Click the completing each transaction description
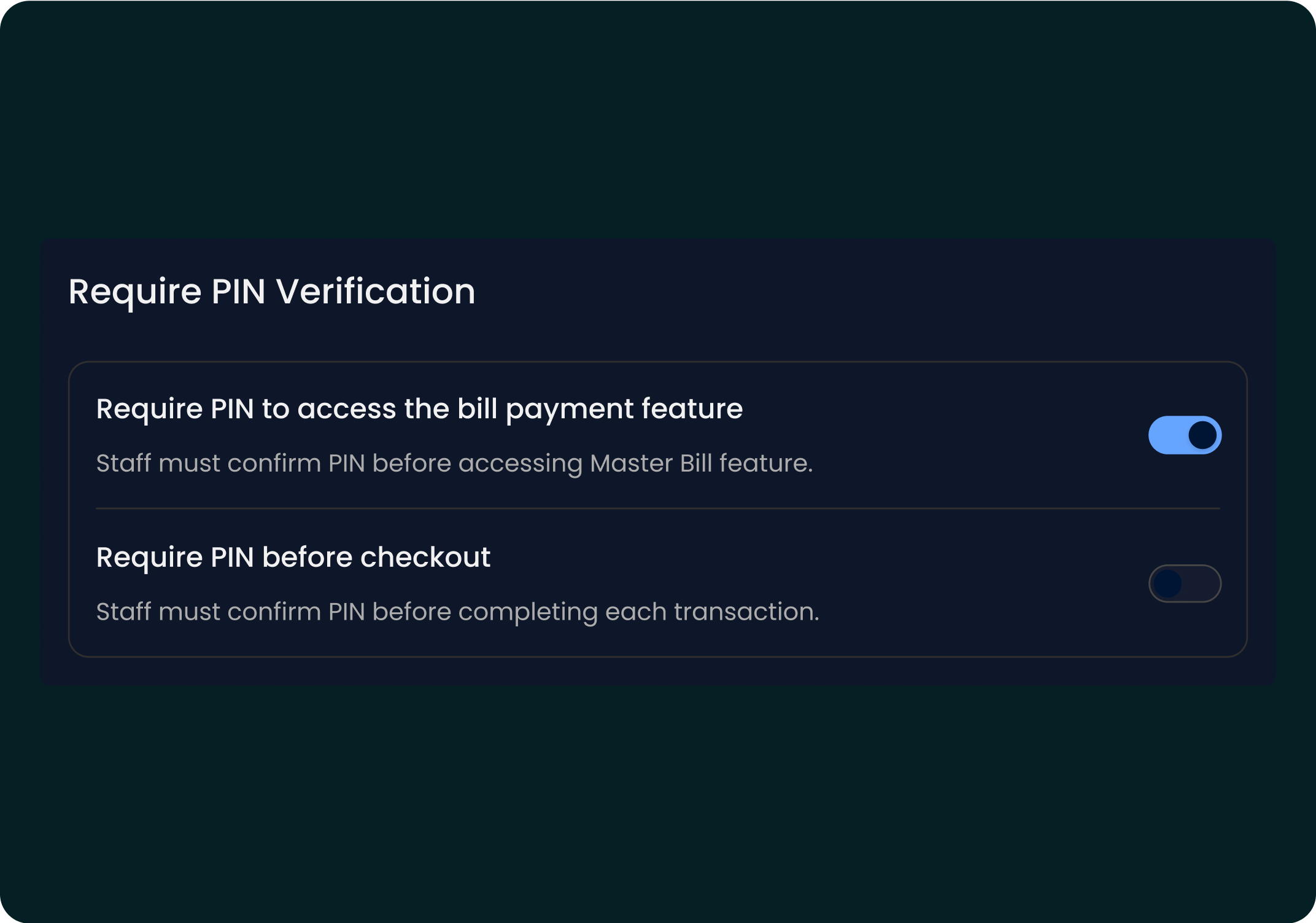Image resolution: width=1316 pixels, height=923 pixels. [x=457, y=612]
